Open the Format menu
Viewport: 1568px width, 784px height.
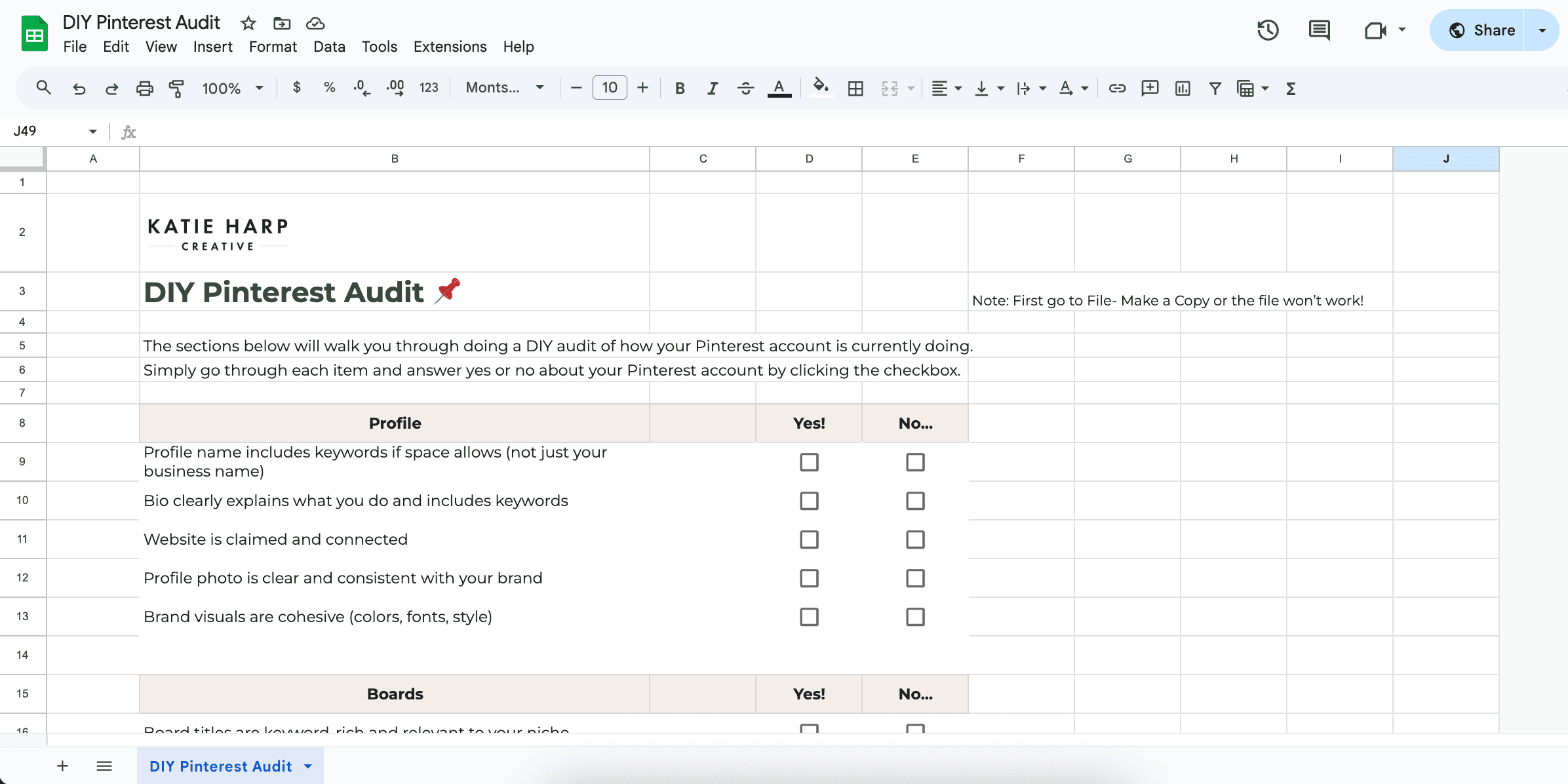pos(273,47)
